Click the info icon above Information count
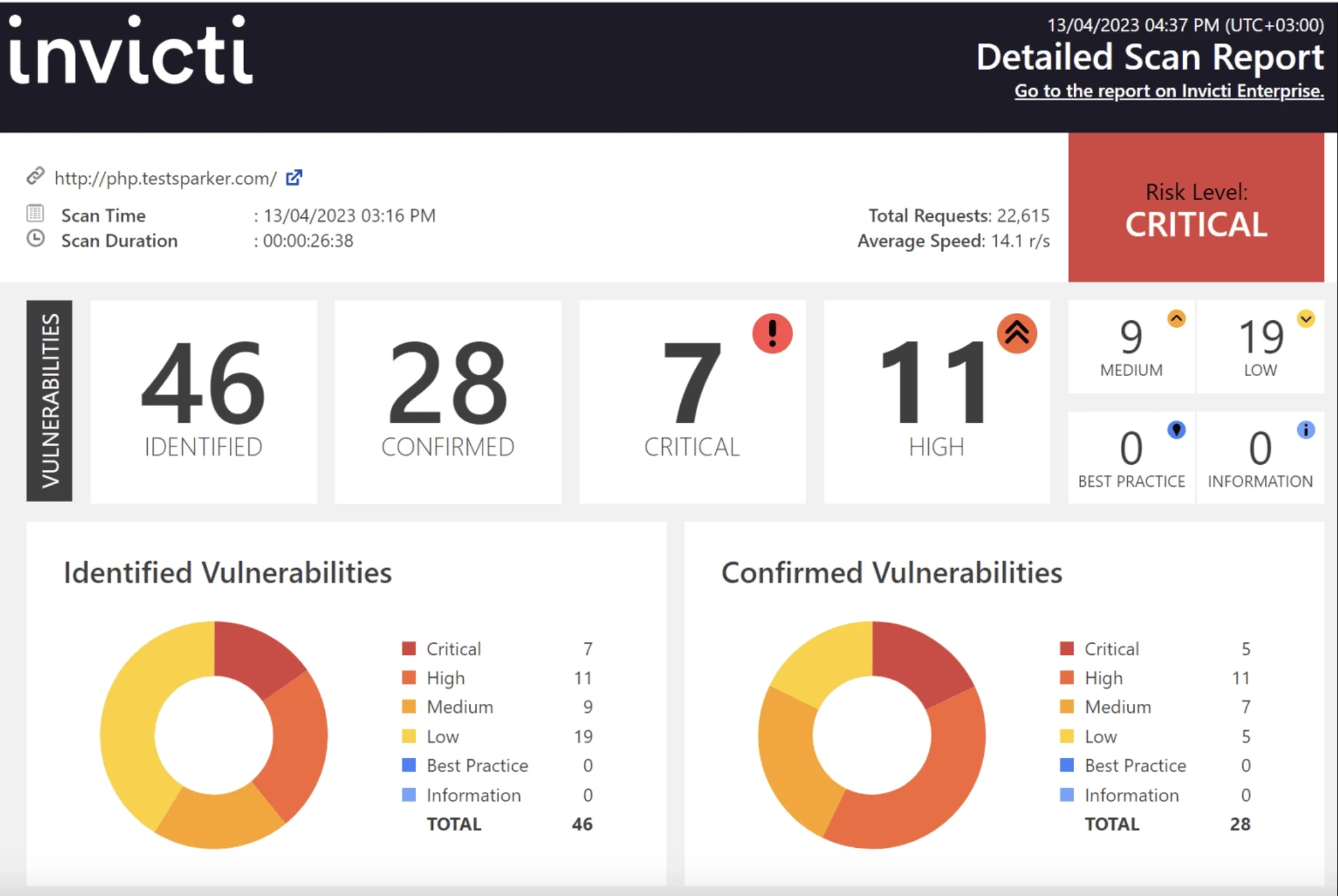The width and height of the screenshot is (1338, 896). 1307,429
